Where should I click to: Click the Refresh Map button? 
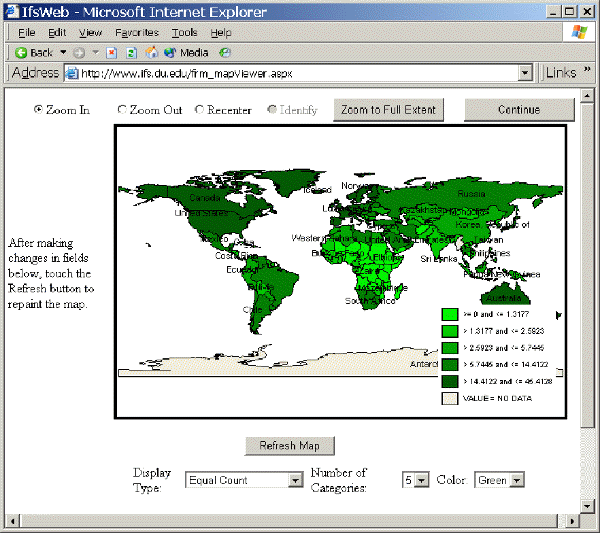coord(290,446)
